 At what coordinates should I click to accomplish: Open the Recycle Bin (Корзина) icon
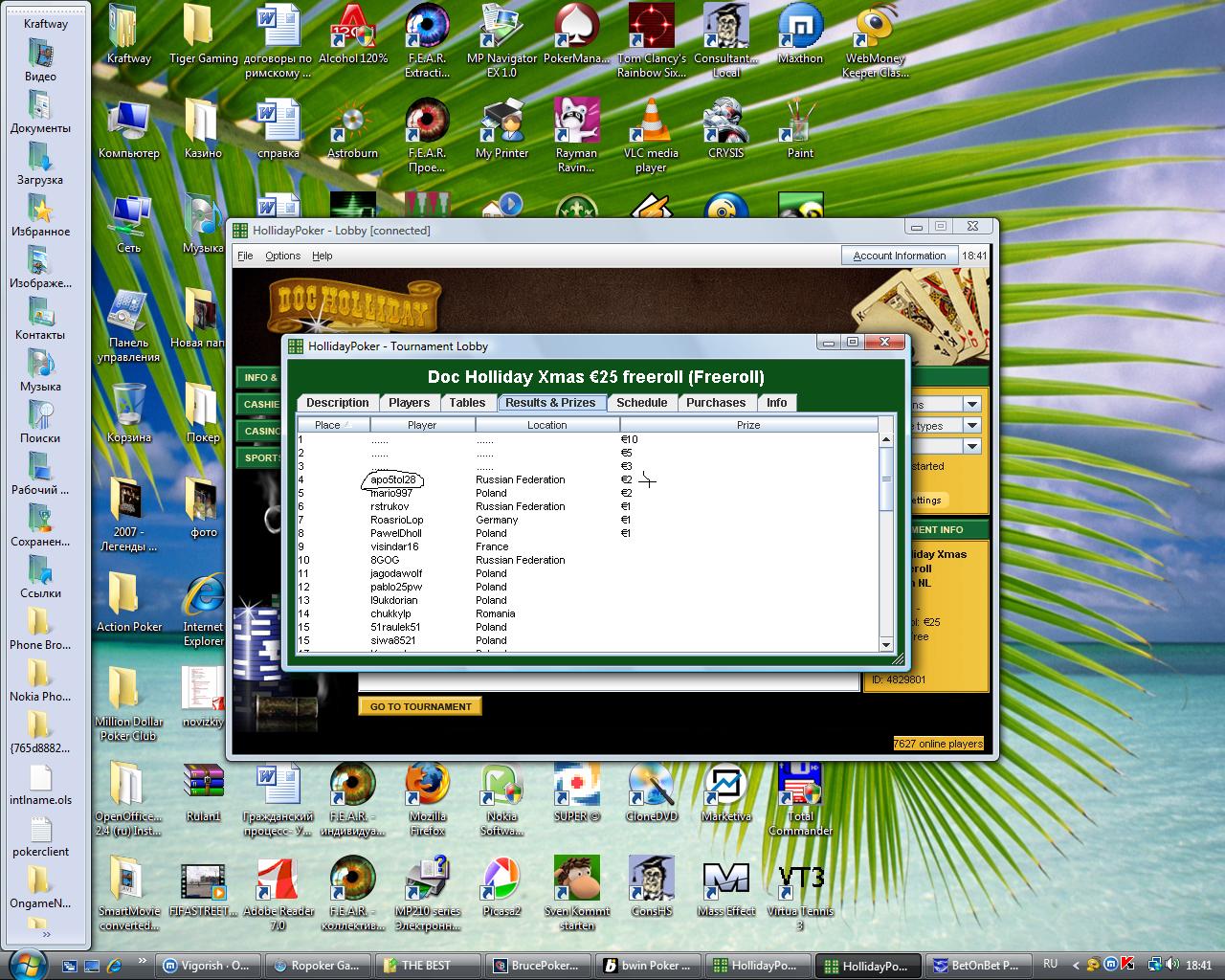pyautogui.click(x=128, y=406)
